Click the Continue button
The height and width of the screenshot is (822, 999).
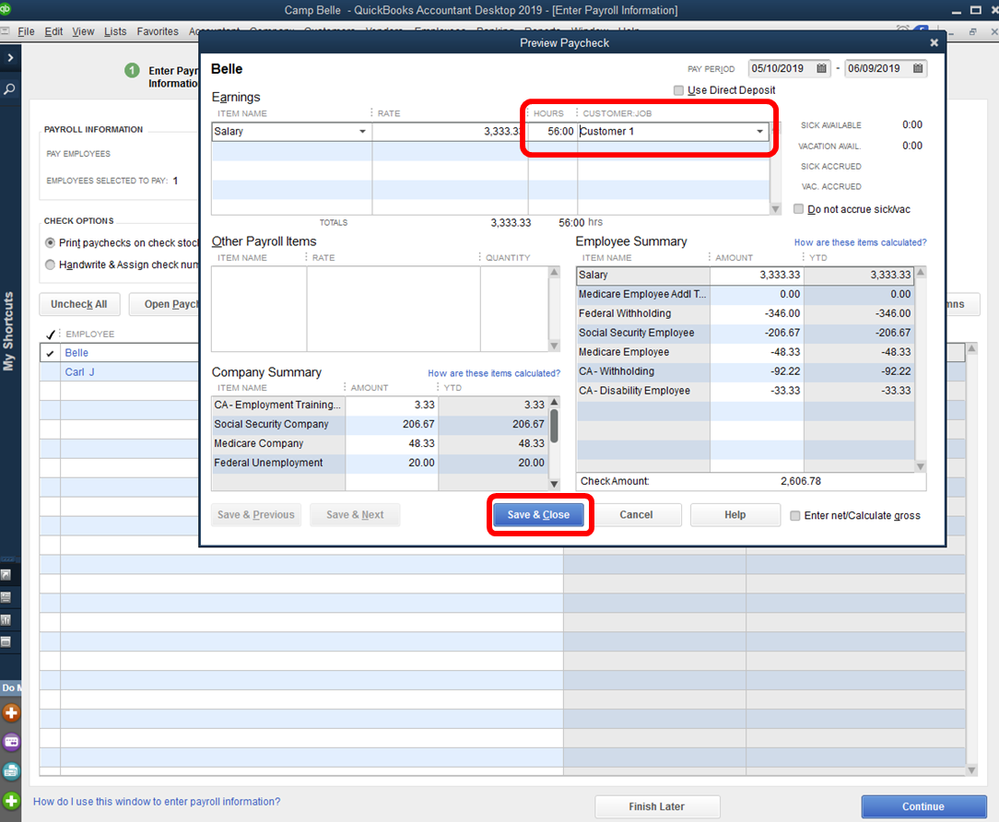click(x=923, y=807)
